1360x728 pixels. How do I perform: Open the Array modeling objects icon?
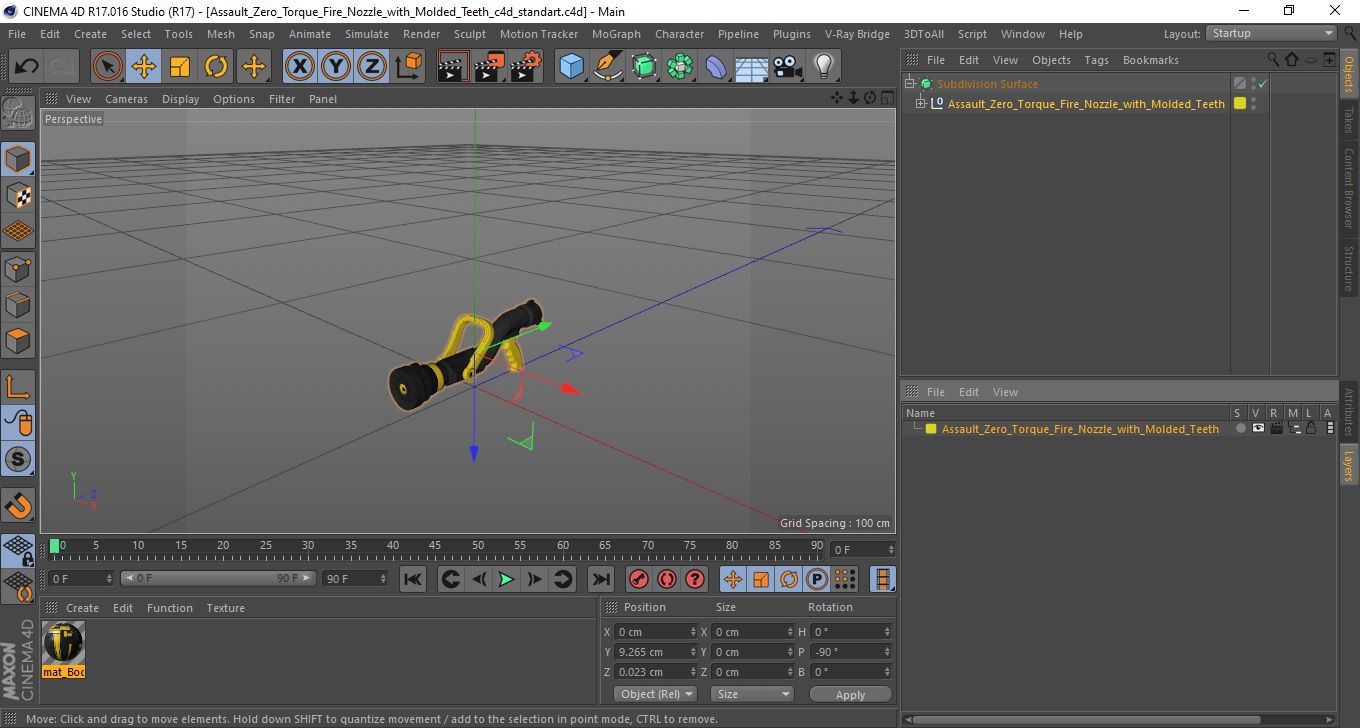click(x=680, y=67)
